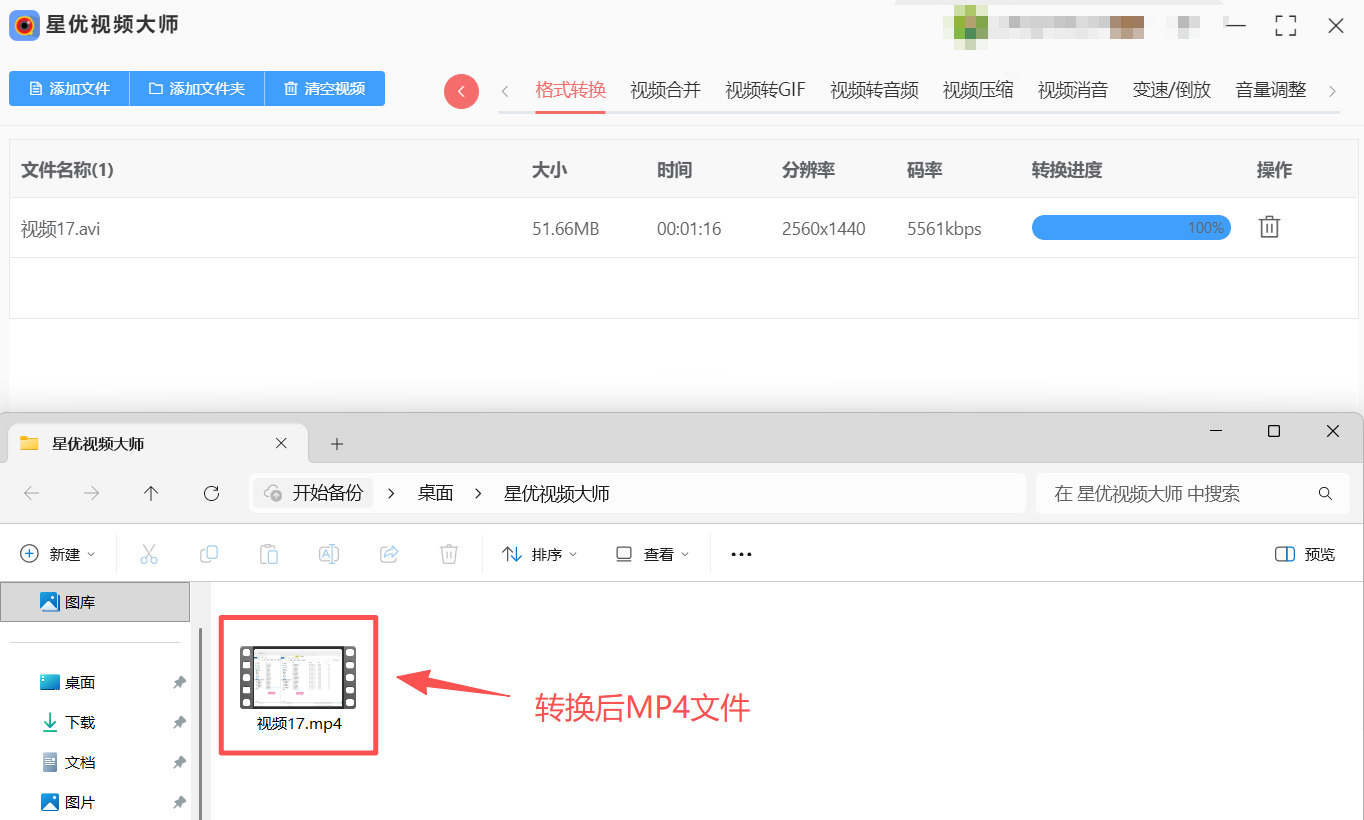Click the 100% conversion progress bar

click(x=1130, y=228)
